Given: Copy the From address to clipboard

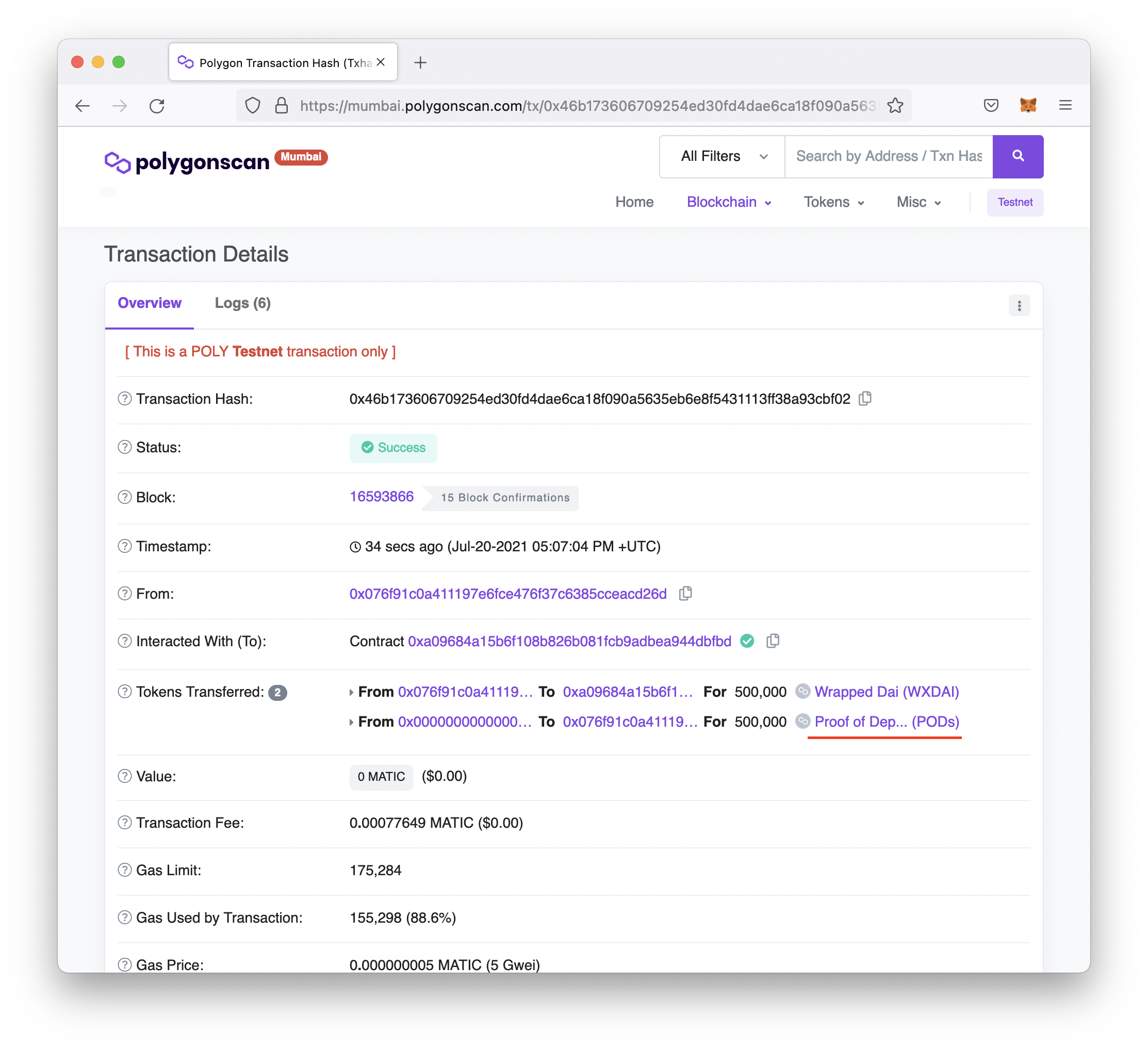Looking at the screenshot, I should pos(685,594).
